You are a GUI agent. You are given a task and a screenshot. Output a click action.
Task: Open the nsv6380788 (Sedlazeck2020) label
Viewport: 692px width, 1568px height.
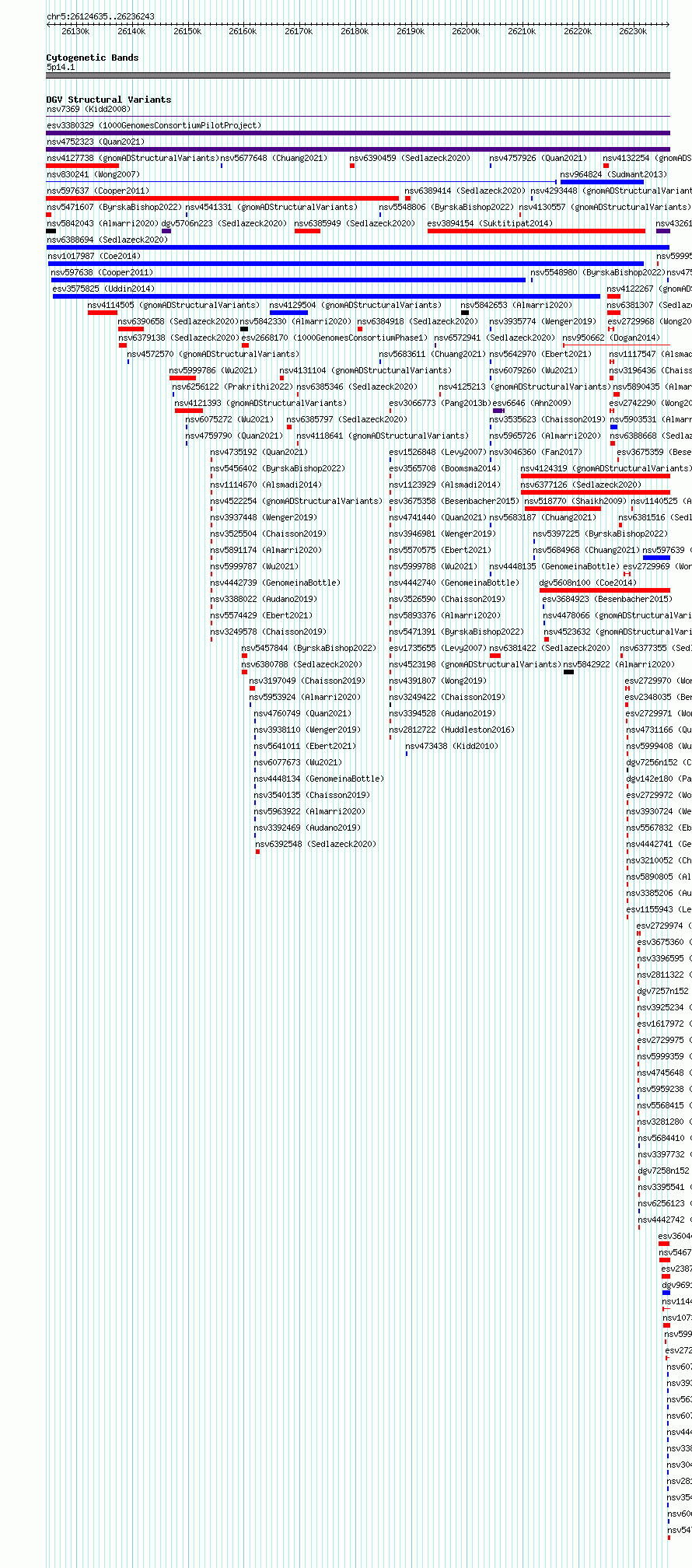(x=302, y=664)
